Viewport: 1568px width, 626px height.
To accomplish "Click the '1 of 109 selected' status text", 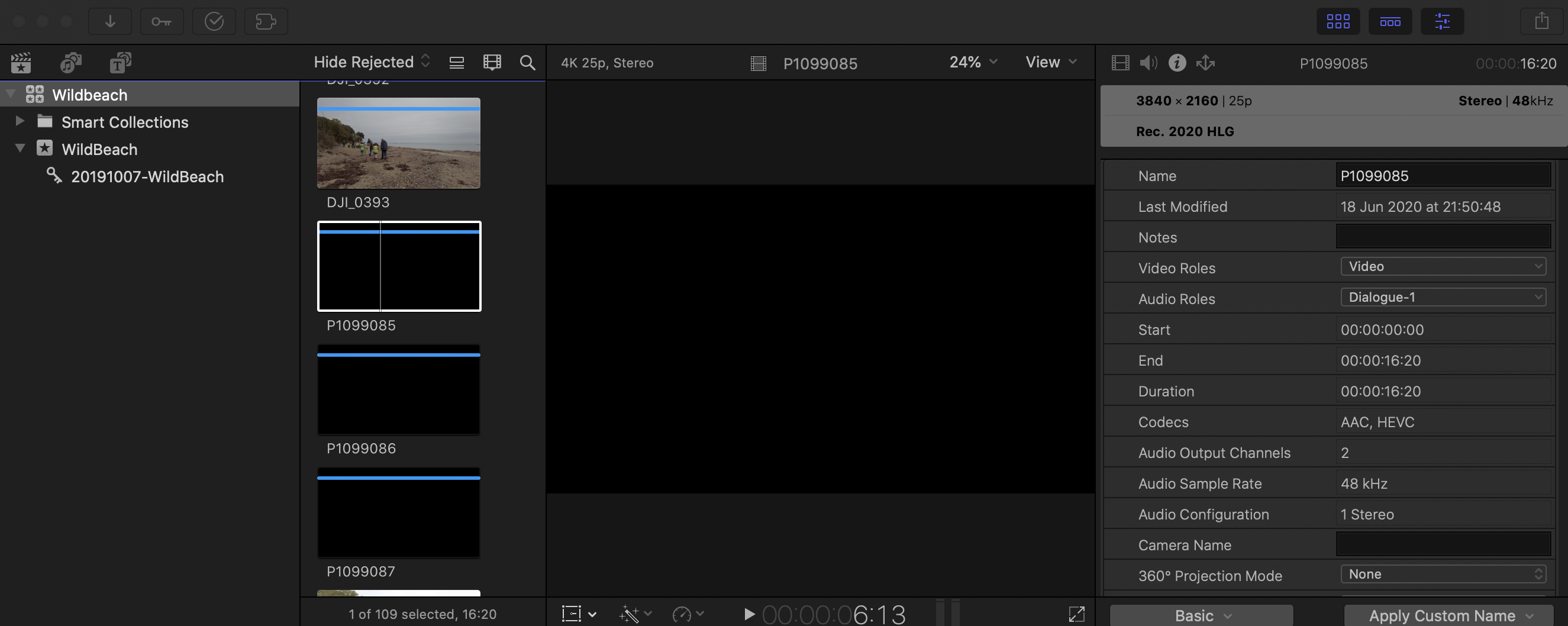I will pos(422,614).
